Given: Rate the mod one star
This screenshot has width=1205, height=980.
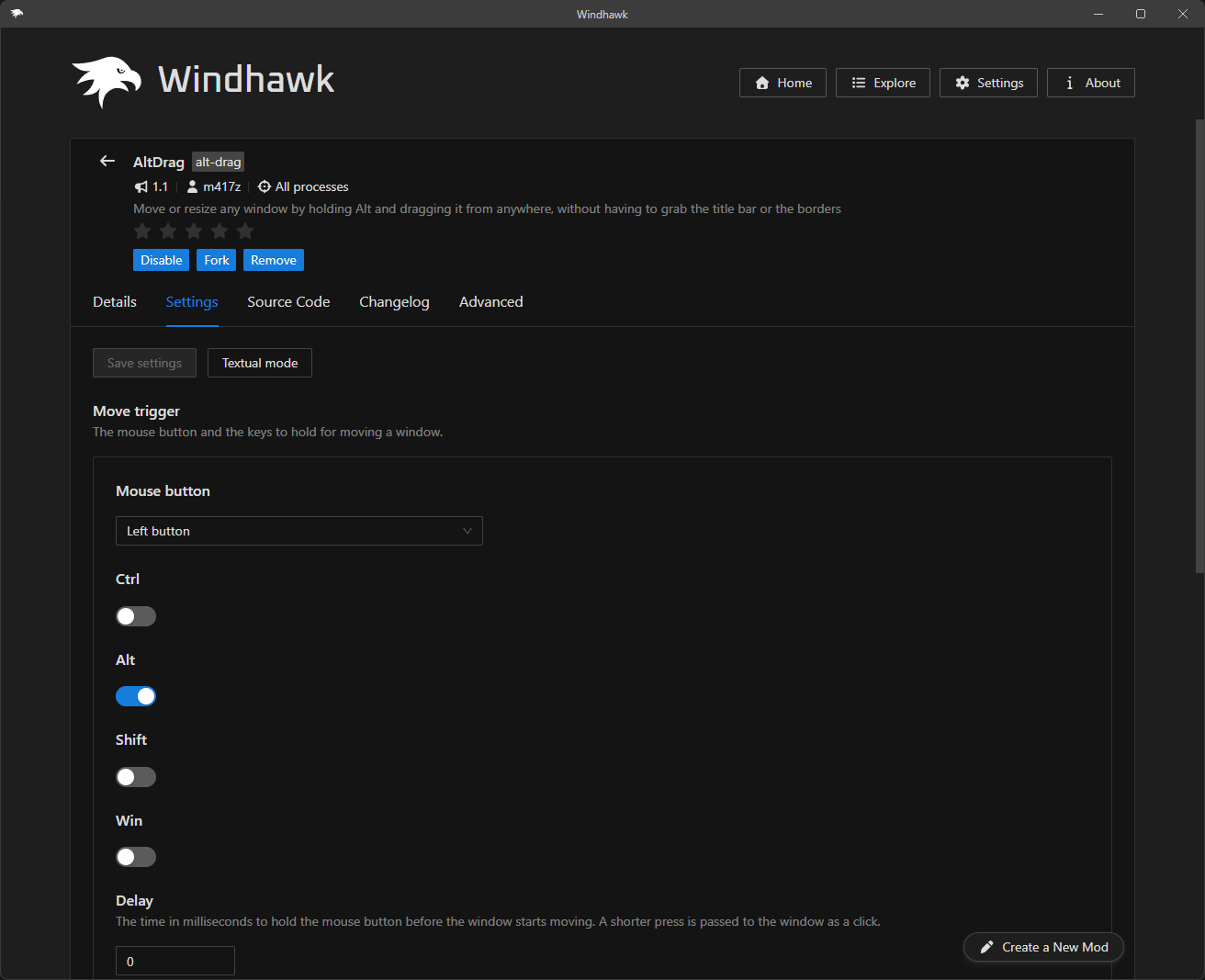Looking at the screenshot, I should pos(142,231).
